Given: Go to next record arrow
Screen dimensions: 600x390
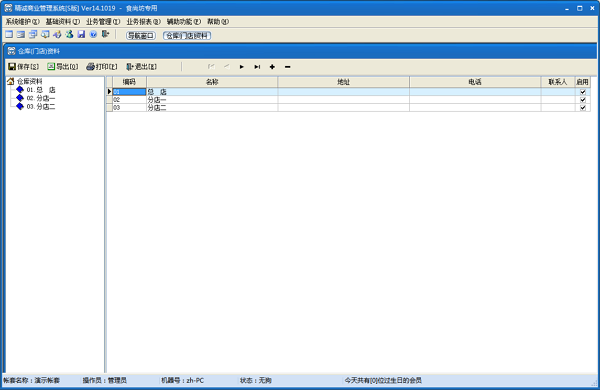Looking at the screenshot, I should [x=241, y=67].
